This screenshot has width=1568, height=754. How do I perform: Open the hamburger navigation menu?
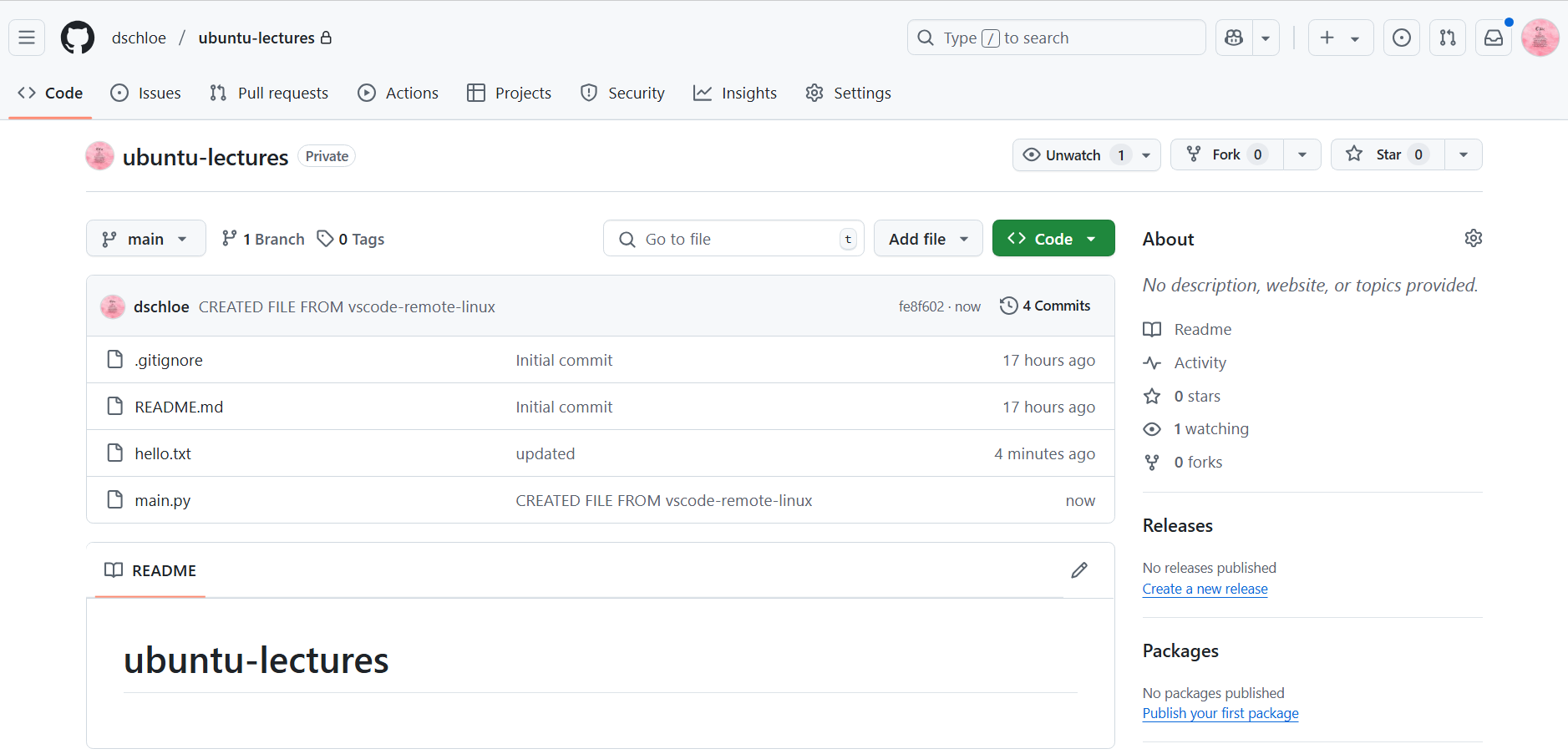tap(27, 38)
